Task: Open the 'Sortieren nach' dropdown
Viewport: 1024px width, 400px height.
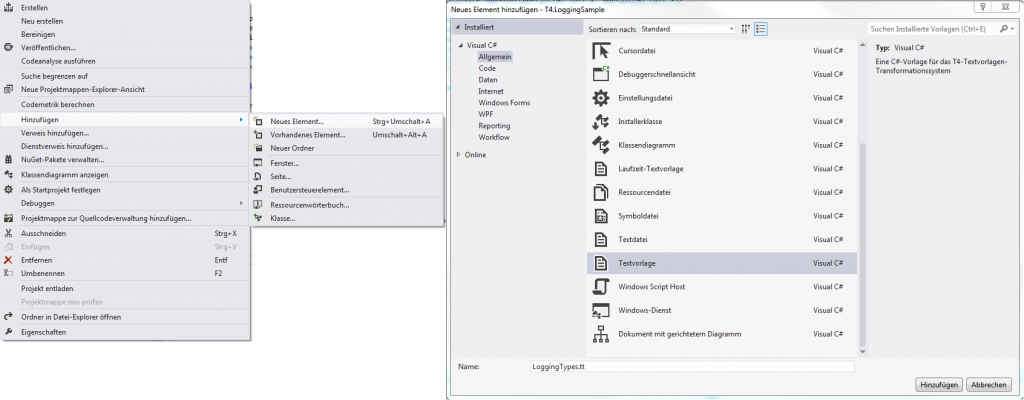Action: [684, 29]
